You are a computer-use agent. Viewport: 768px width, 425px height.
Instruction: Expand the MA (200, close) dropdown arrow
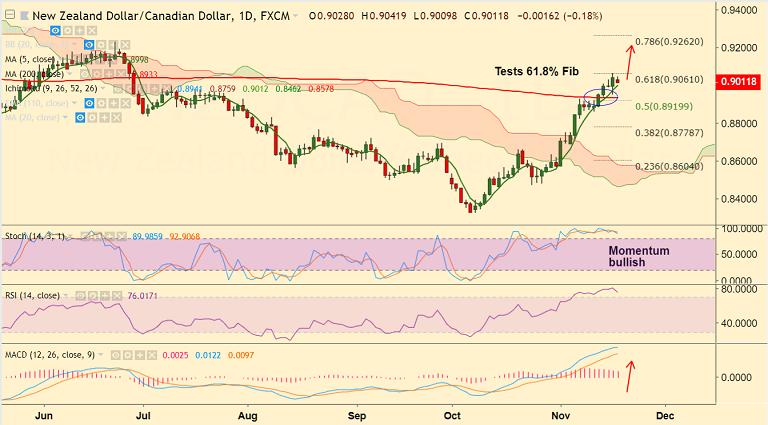[70, 73]
